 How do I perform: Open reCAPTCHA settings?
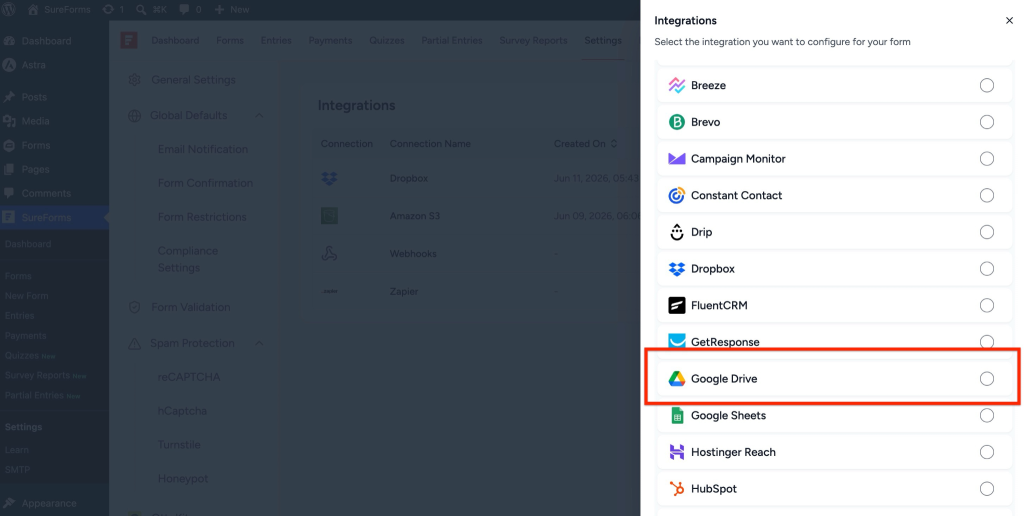point(189,377)
